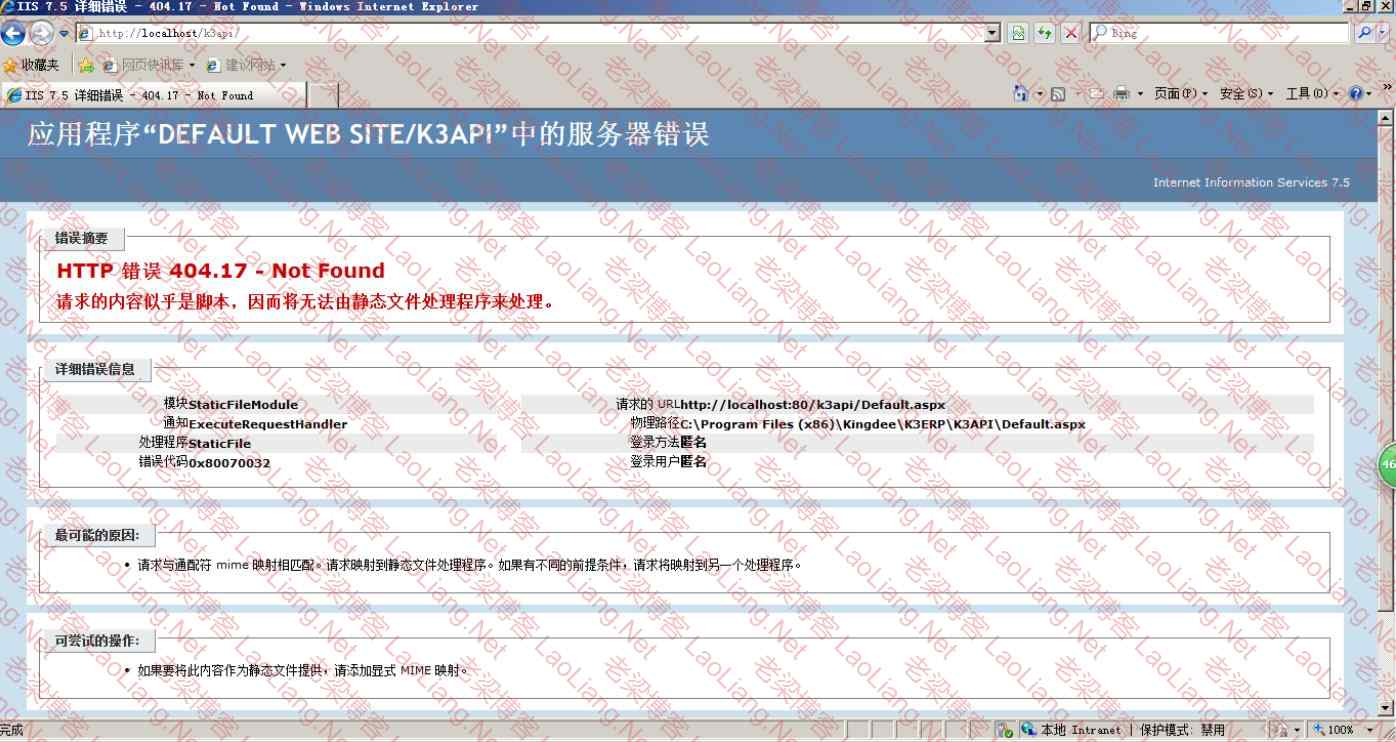
Task: Click the Print icon in command bar
Action: (x=1122, y=94)
